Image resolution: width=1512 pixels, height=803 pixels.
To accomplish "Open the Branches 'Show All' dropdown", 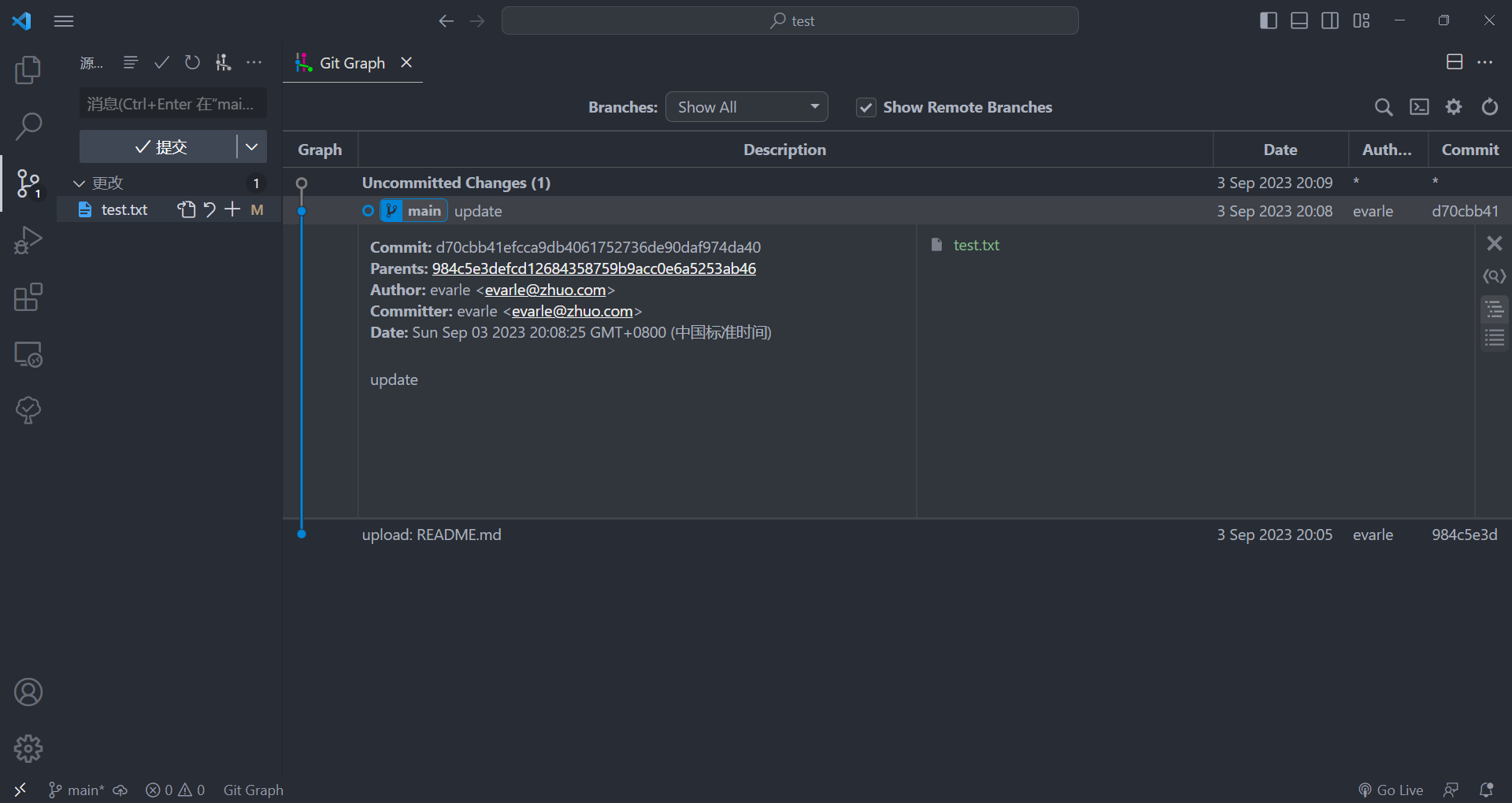I will (747, 107).
